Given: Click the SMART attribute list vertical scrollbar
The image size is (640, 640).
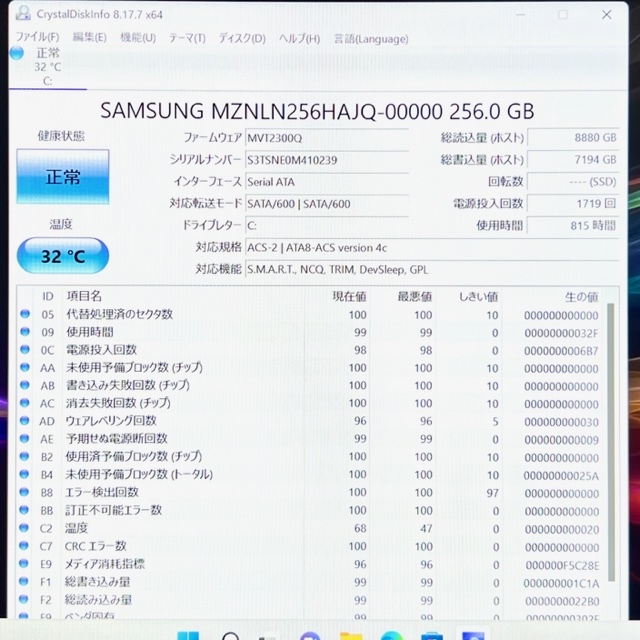Looking at the screenshot, I should [611, 442].
